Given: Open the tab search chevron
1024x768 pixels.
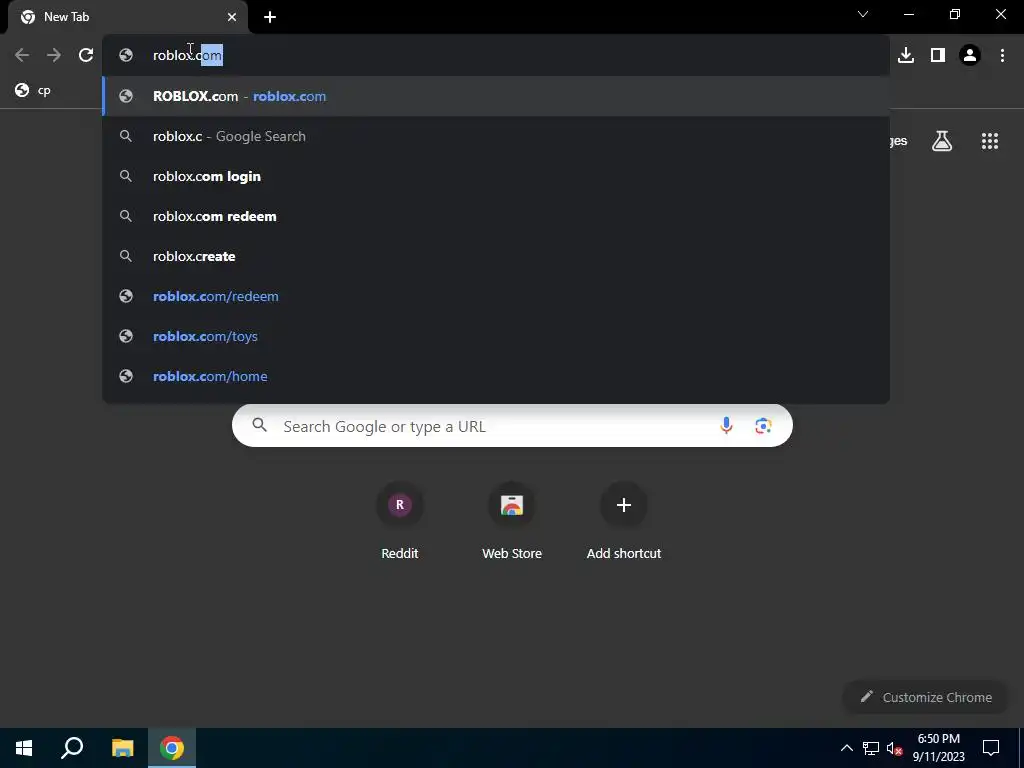Looking at the screenshot, I should pyautogui.click(x=863, y=14).
